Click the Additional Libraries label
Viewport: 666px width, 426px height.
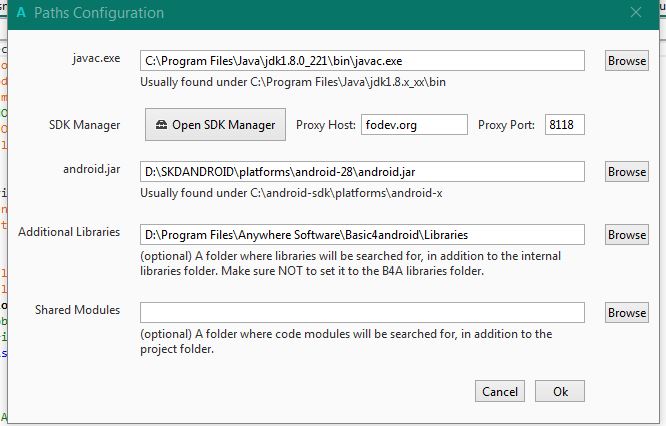[69, 232]
